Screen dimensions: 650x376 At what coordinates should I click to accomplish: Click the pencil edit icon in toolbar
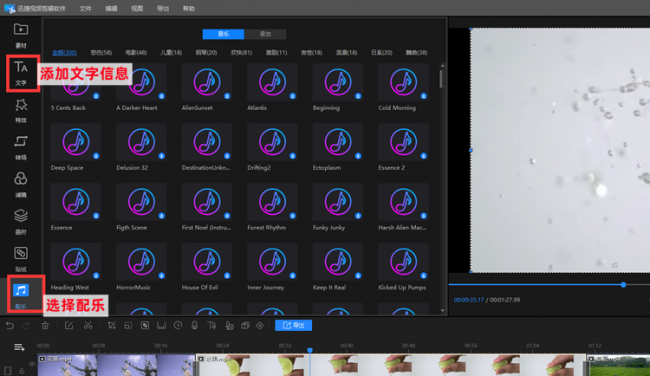69,326
